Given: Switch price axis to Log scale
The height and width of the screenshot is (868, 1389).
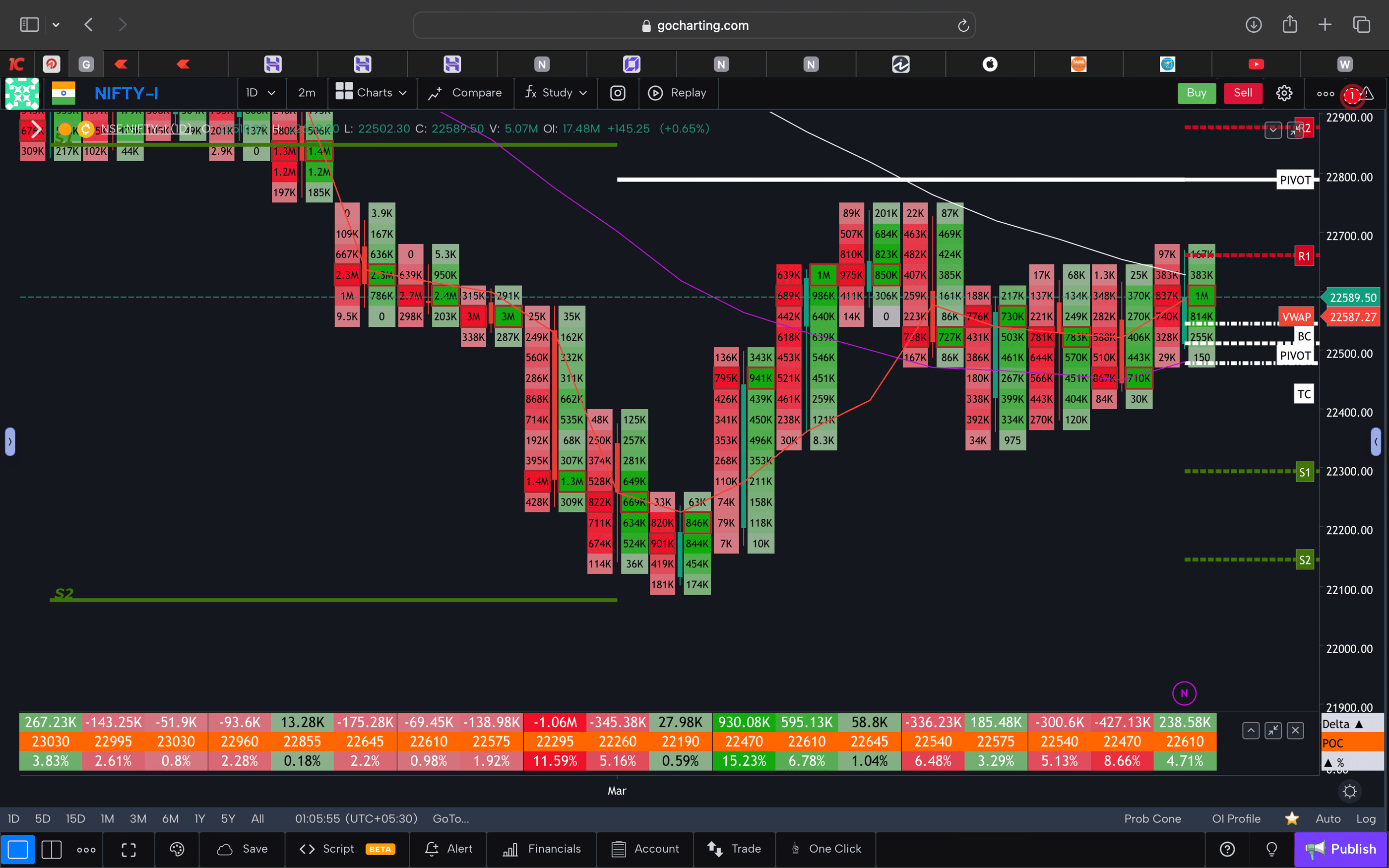Looking at the screenshot, I should [x=1366, y=818].
